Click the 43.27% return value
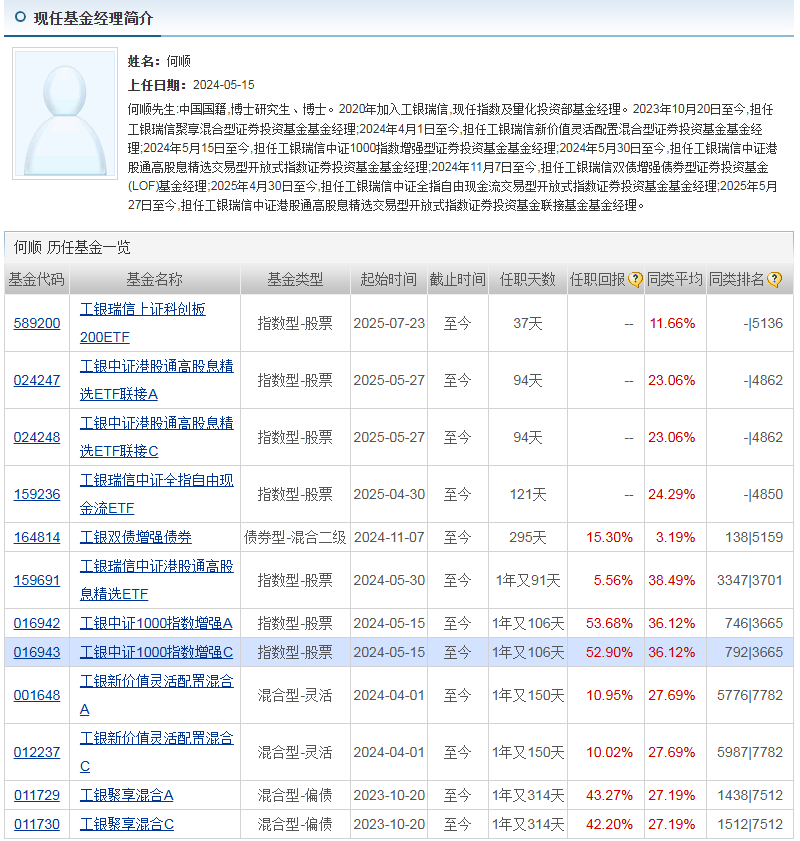The height and width of the screenshot is (841, 800). (609, 795)
